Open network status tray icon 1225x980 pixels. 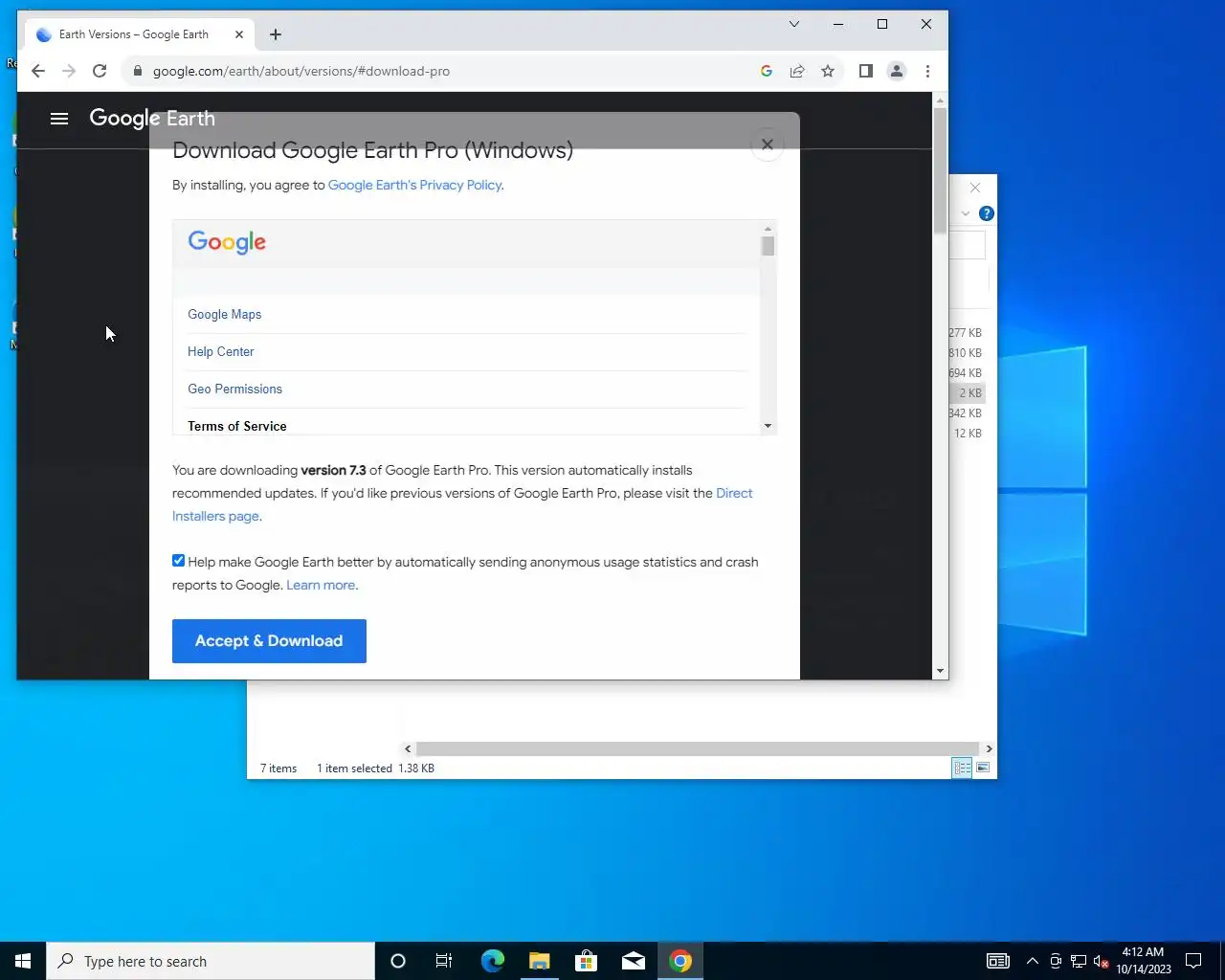click(1078, 961)
